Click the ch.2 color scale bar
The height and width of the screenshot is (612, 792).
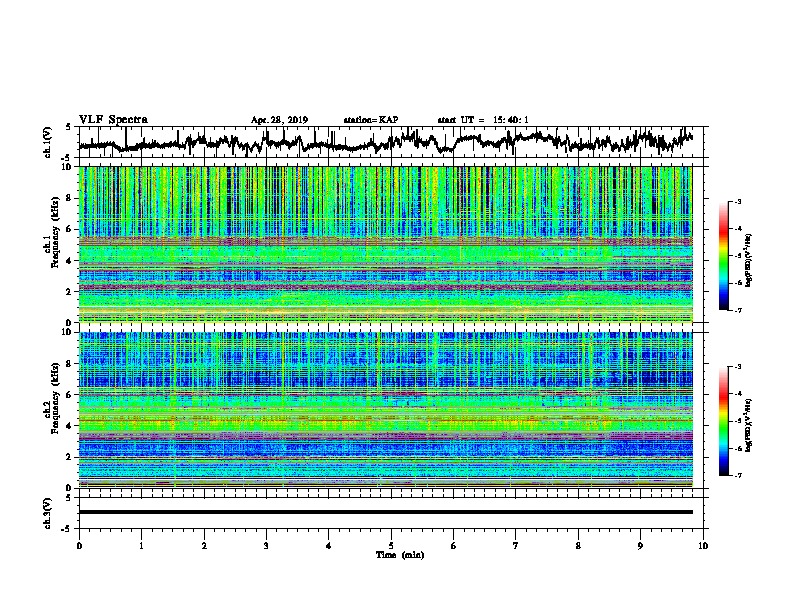(724, 421)
